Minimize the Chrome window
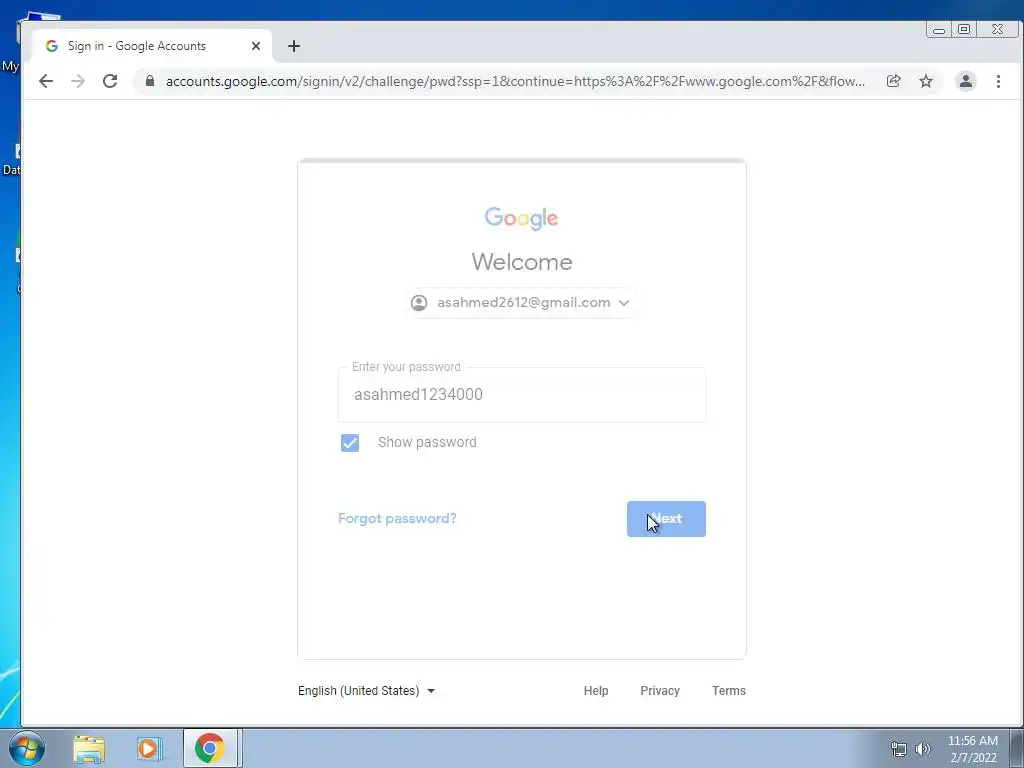 click(939, 30)
